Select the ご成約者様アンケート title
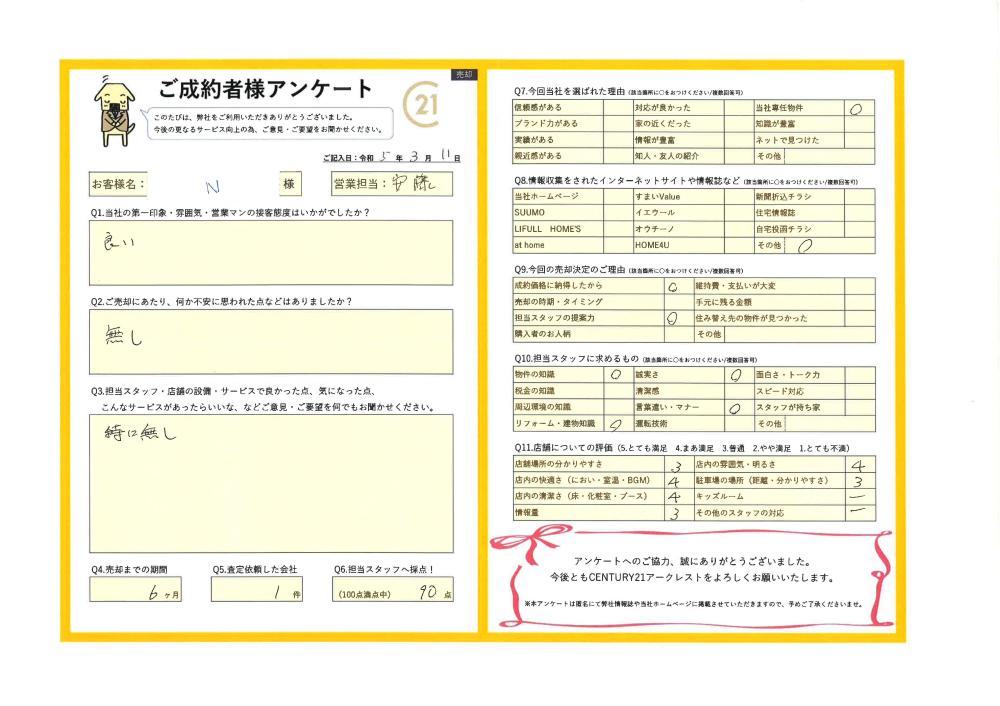Screen dimensions: 1000x706 [265, 89]
